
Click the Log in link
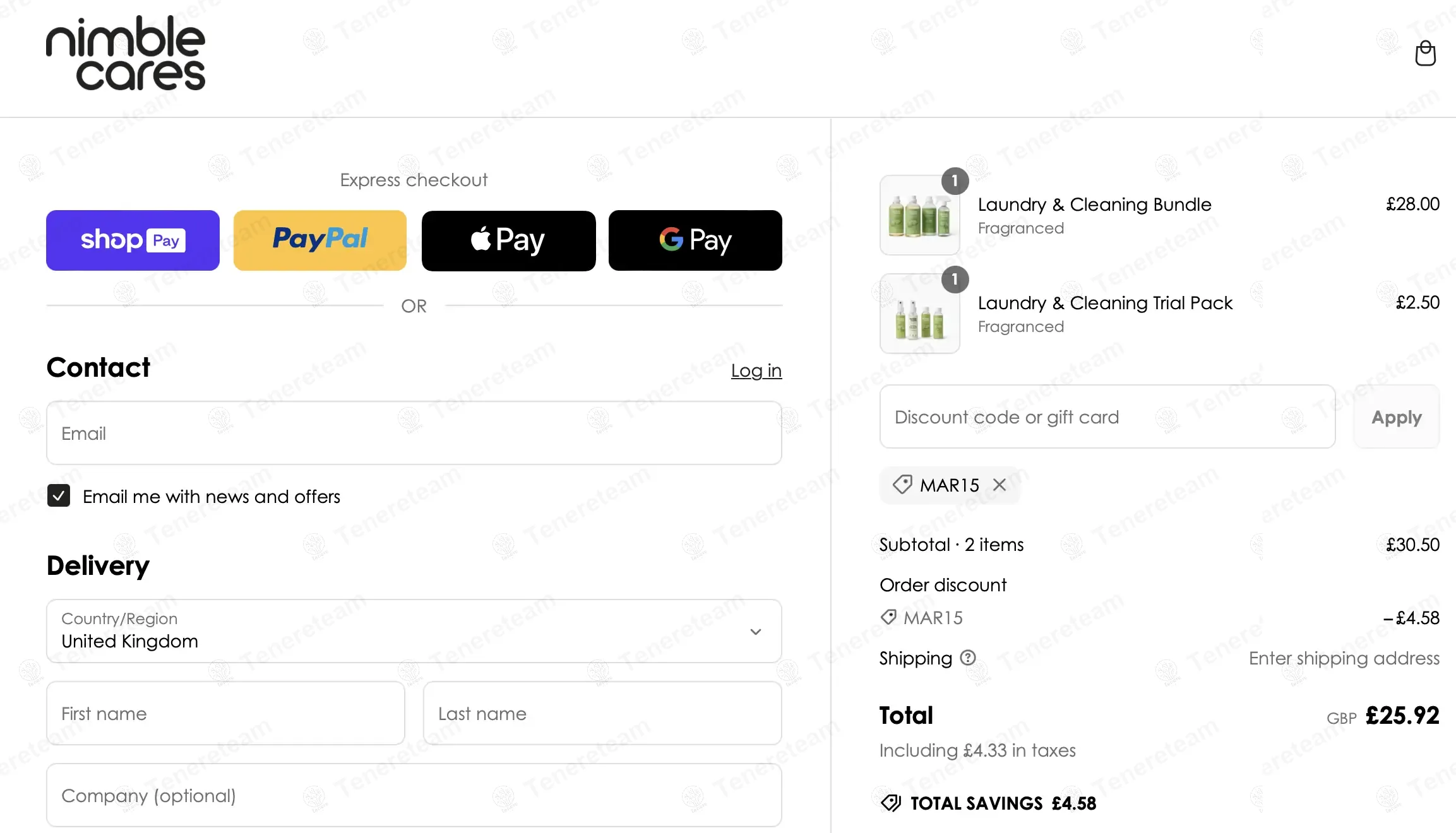click(756, 370)
